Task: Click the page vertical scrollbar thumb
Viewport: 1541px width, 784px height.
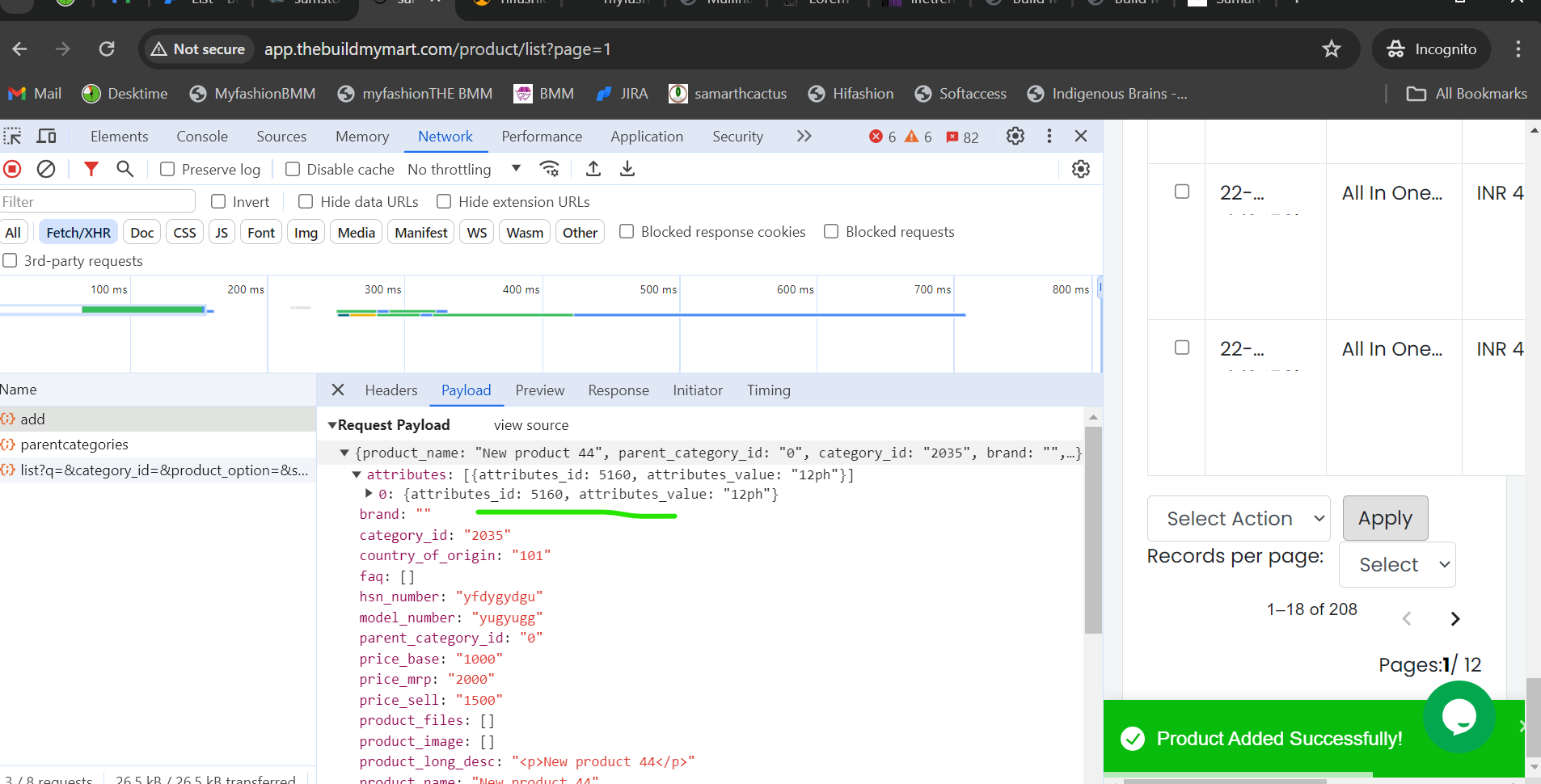Action: tap(1534, 716)
